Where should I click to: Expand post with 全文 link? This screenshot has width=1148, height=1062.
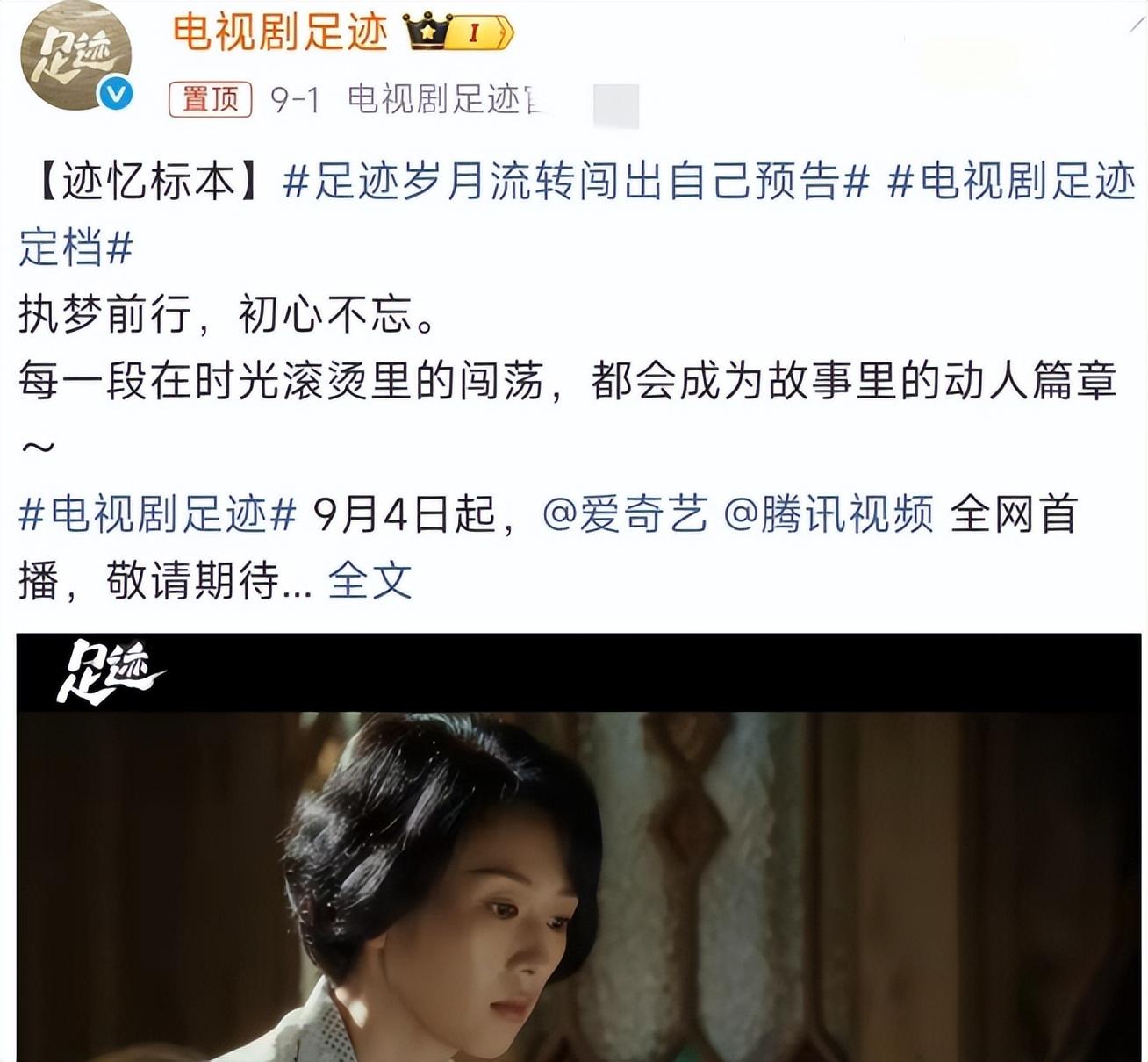pyautogui.click(x=370, y=580)
